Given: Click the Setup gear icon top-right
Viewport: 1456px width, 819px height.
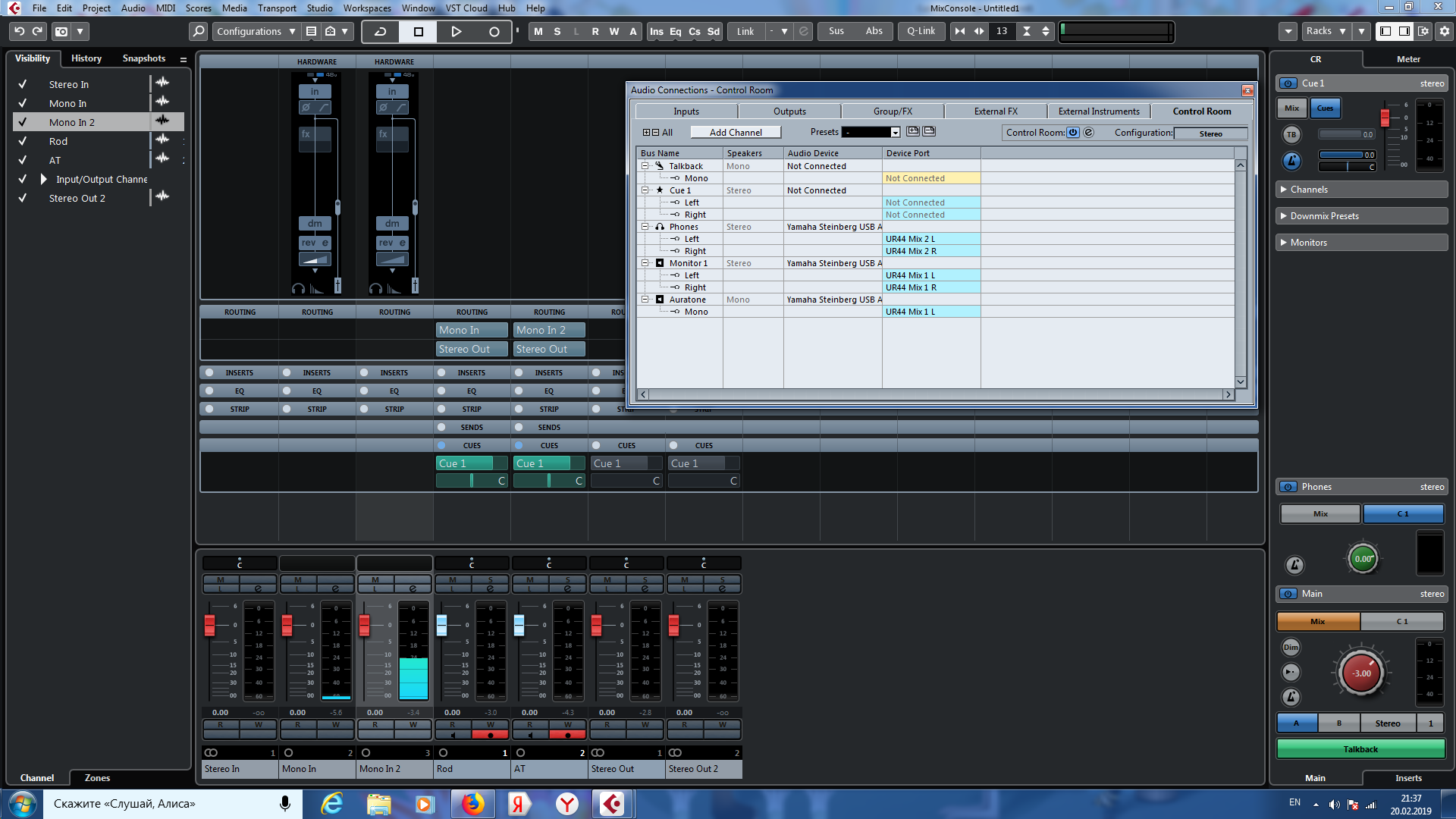Looking at the screenshot, I should tap(1444, 31).
